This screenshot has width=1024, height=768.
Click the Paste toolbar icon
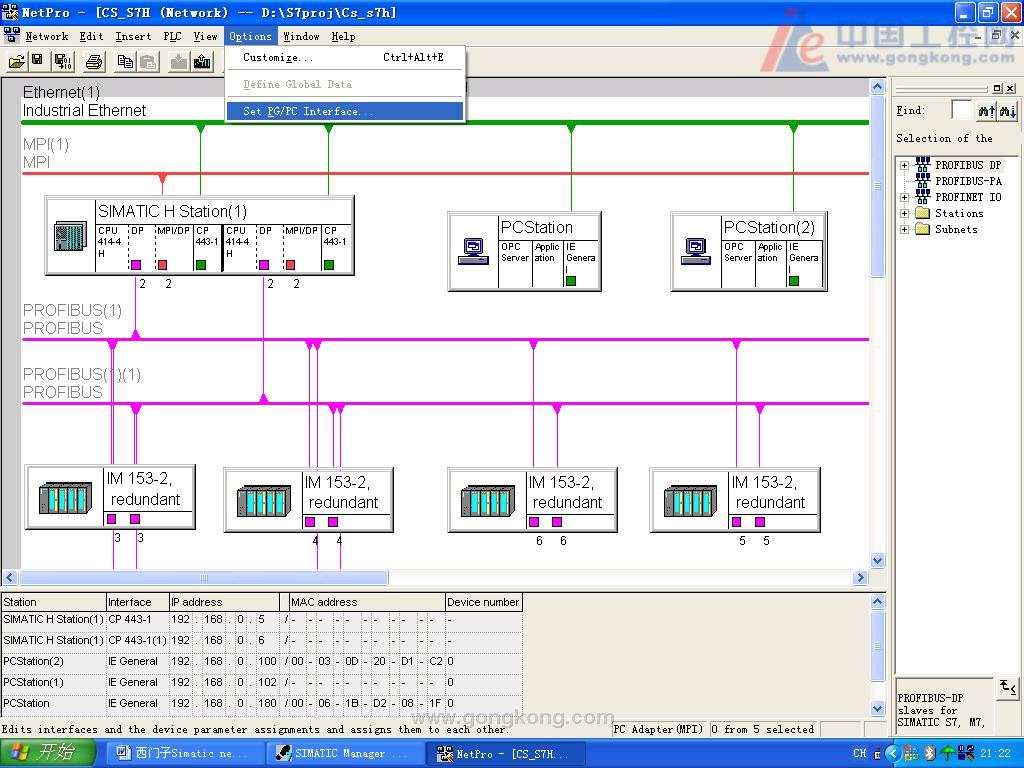pos(149,62)
